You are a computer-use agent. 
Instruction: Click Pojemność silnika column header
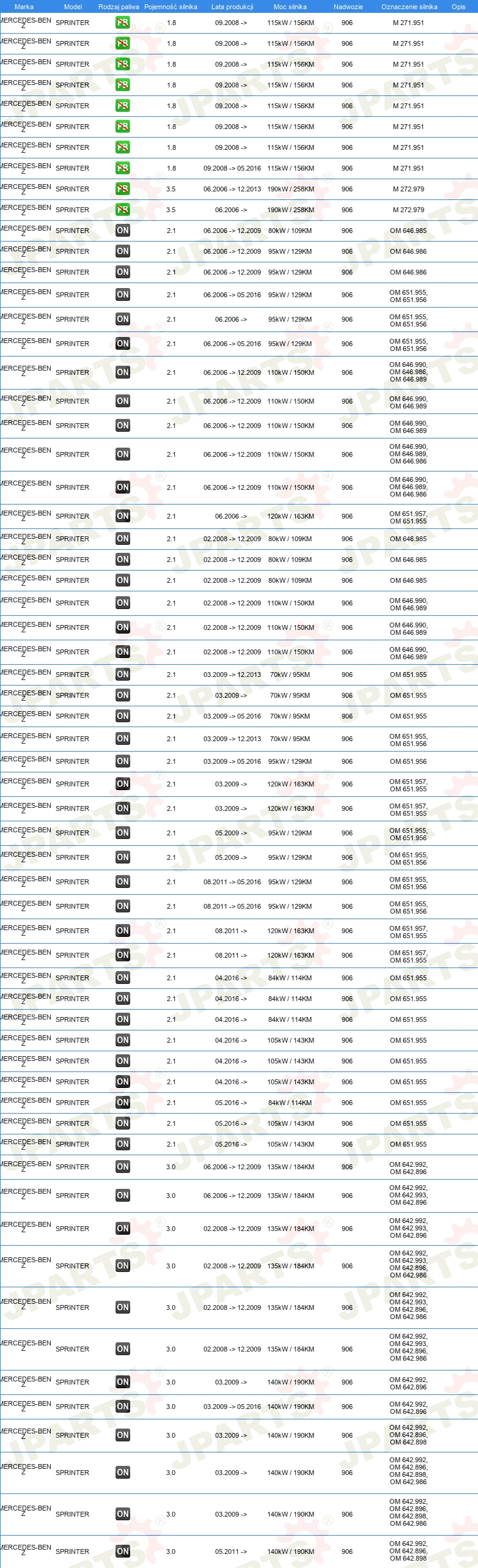click(171, 7)
